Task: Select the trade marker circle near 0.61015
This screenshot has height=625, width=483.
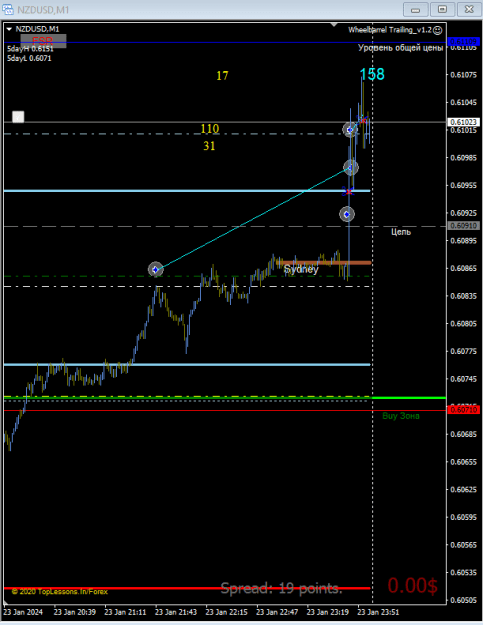Action: [x=350, y=130]
